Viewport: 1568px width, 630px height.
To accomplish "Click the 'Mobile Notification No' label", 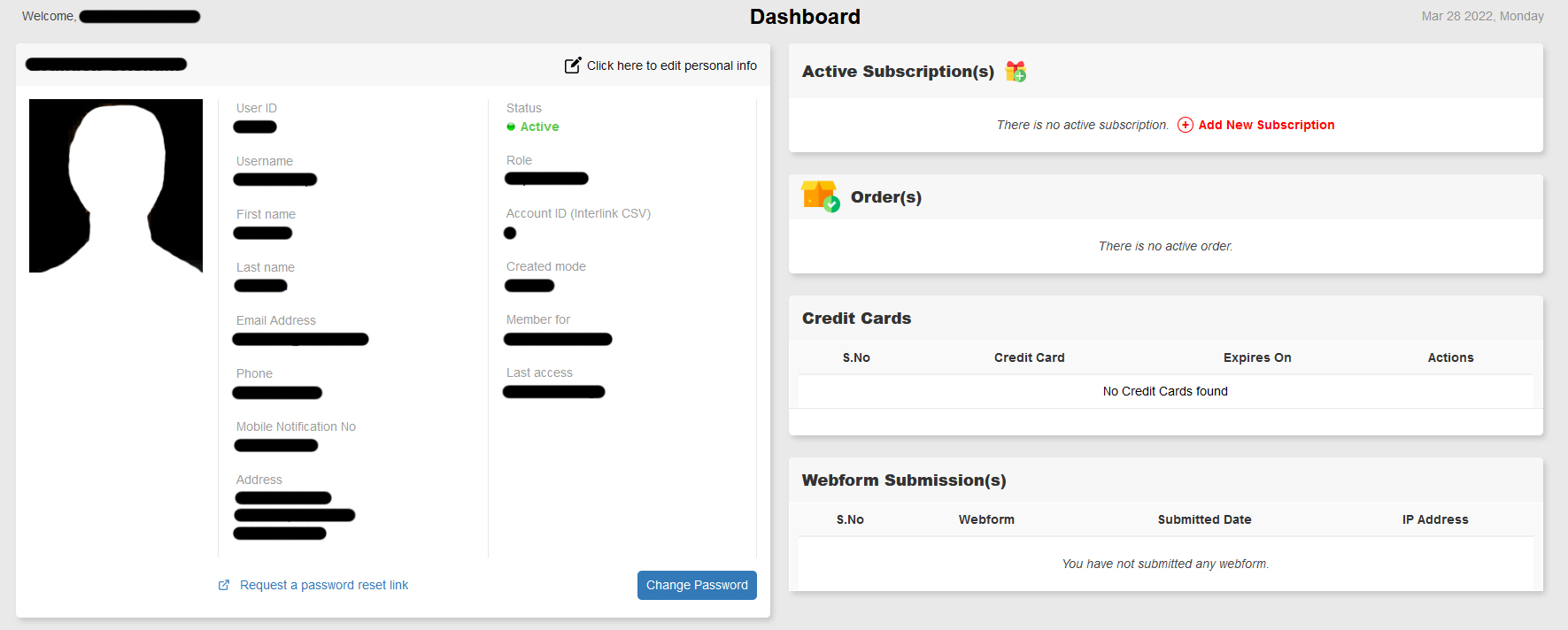I will click(296, 426).
